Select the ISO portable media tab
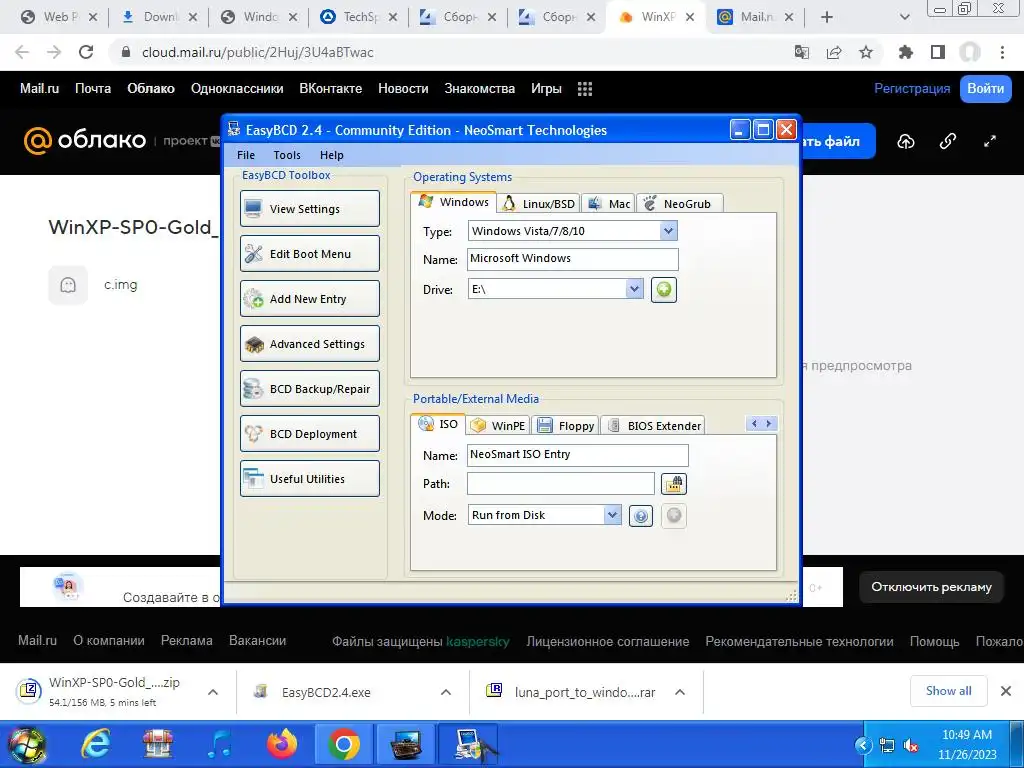Image resolution: width=1024 pixels, height=768 pixels. [438, 424]
